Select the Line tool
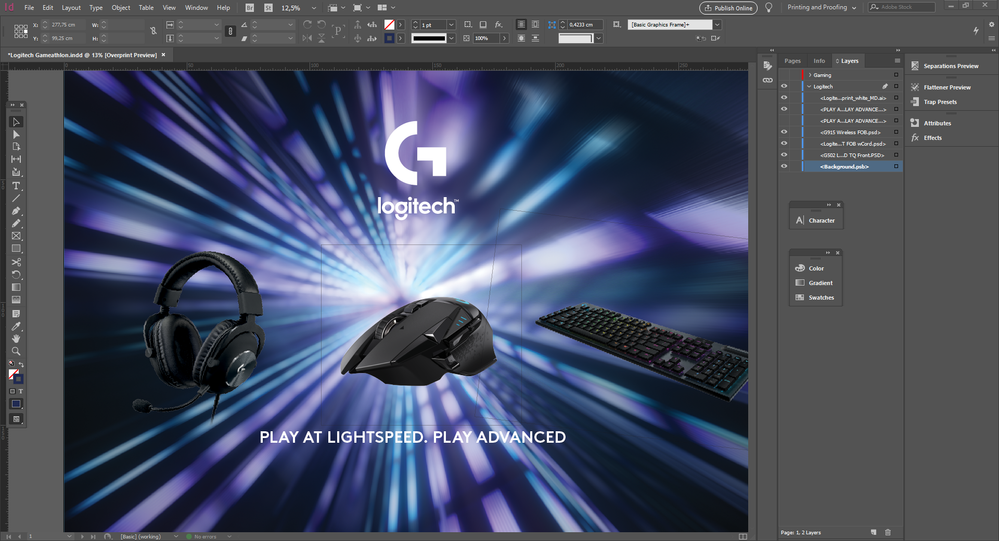This screenshot has width=999, height=541. 16,198
